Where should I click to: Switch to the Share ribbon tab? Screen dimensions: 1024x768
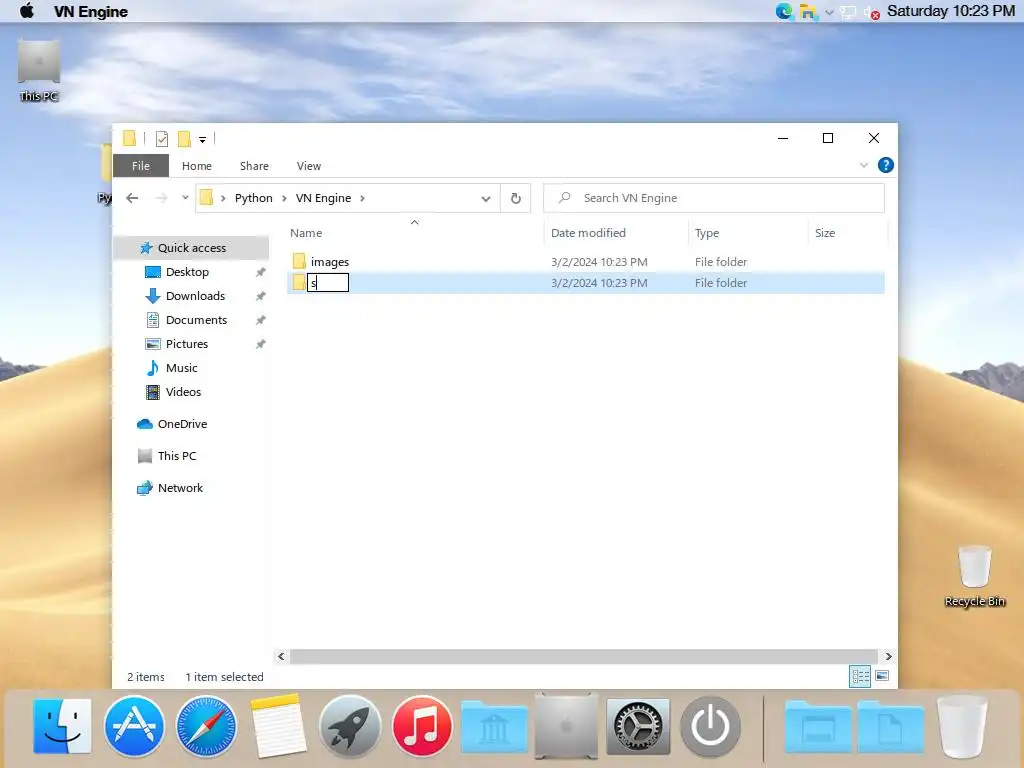coord(254,166)
